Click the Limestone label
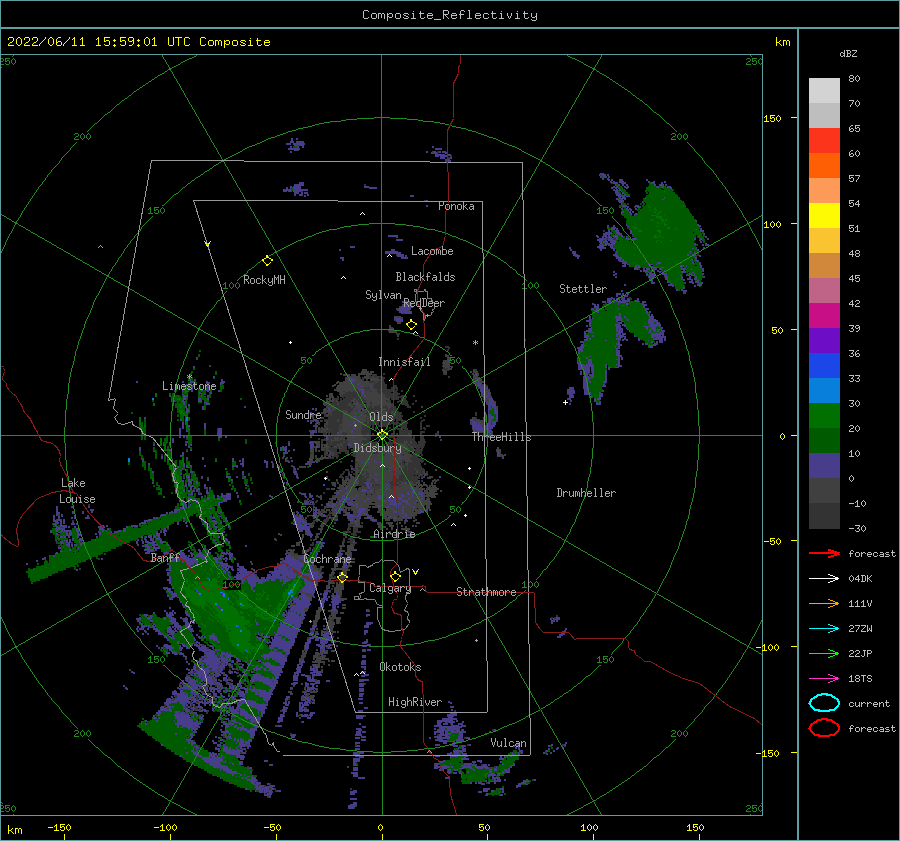 pos(189,386)
